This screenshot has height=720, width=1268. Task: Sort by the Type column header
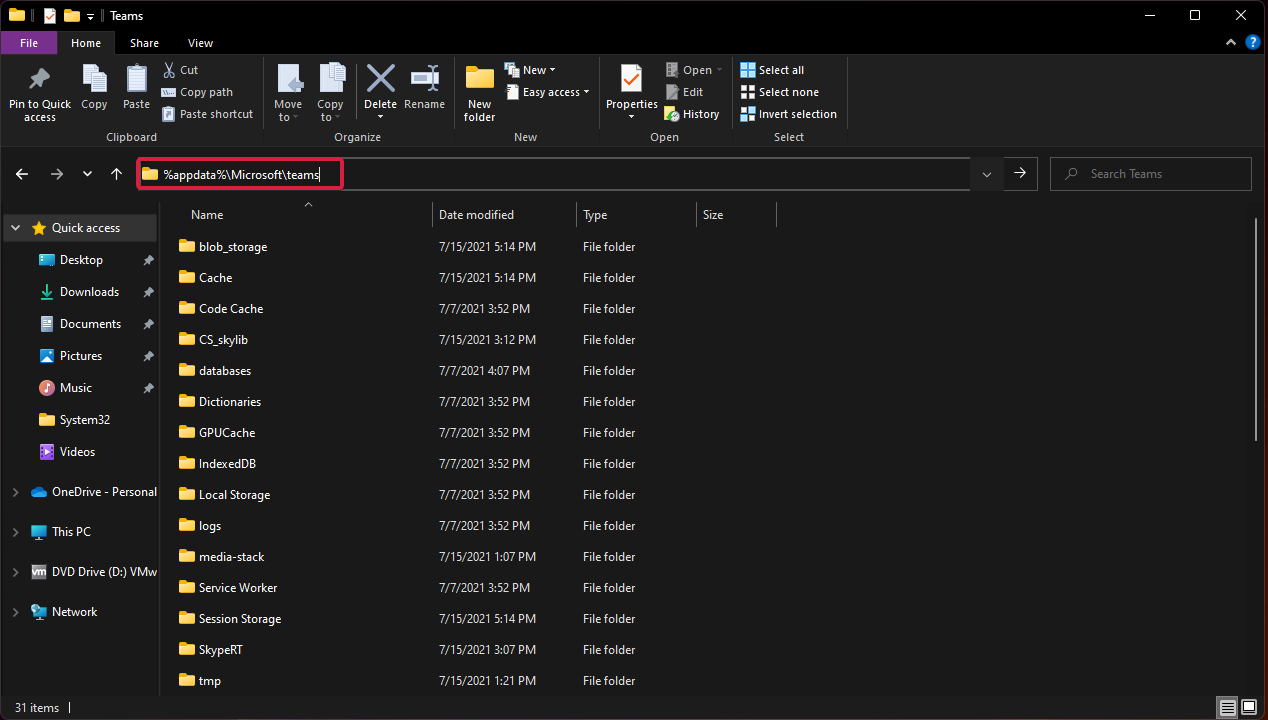(595, 215)
